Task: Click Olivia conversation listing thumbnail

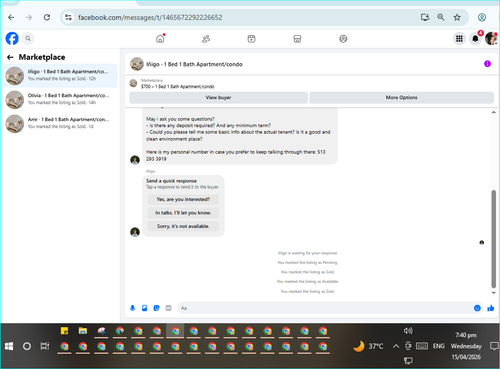Action: pos(15,100)
